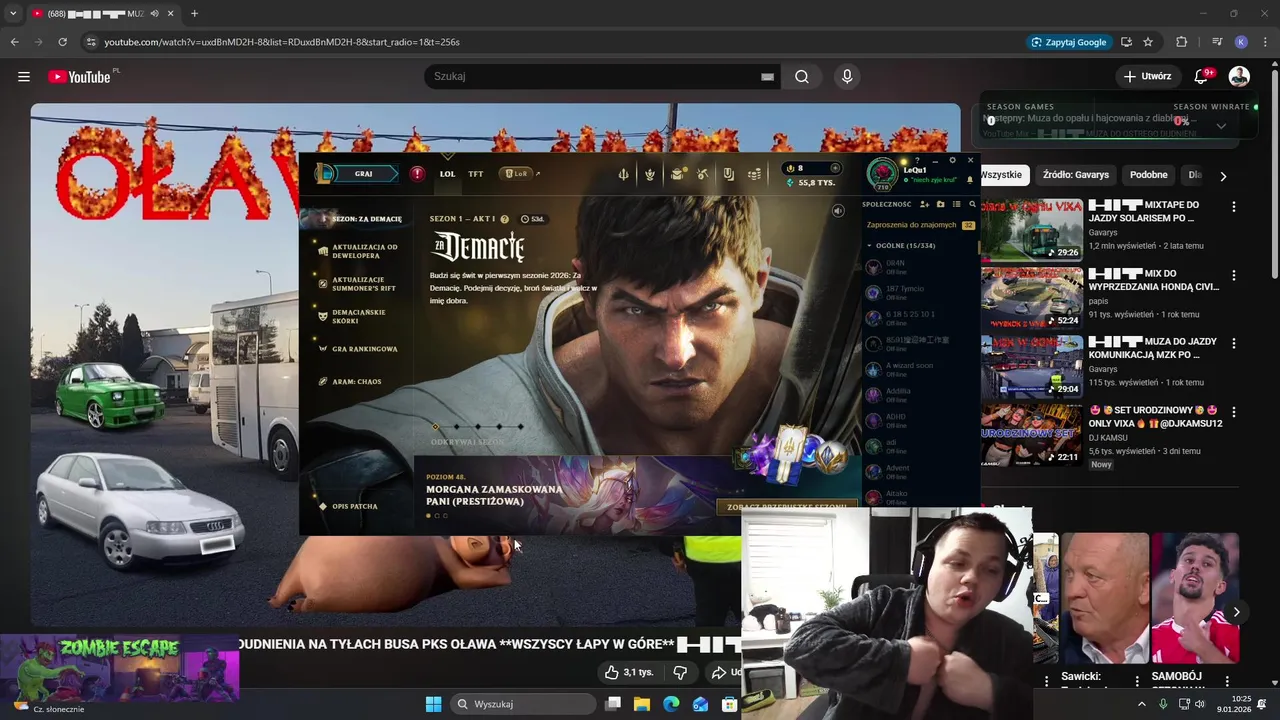The image size is (1280, 720).
Task: Open YouTube notifications bell
Action: pos(1202,76)
